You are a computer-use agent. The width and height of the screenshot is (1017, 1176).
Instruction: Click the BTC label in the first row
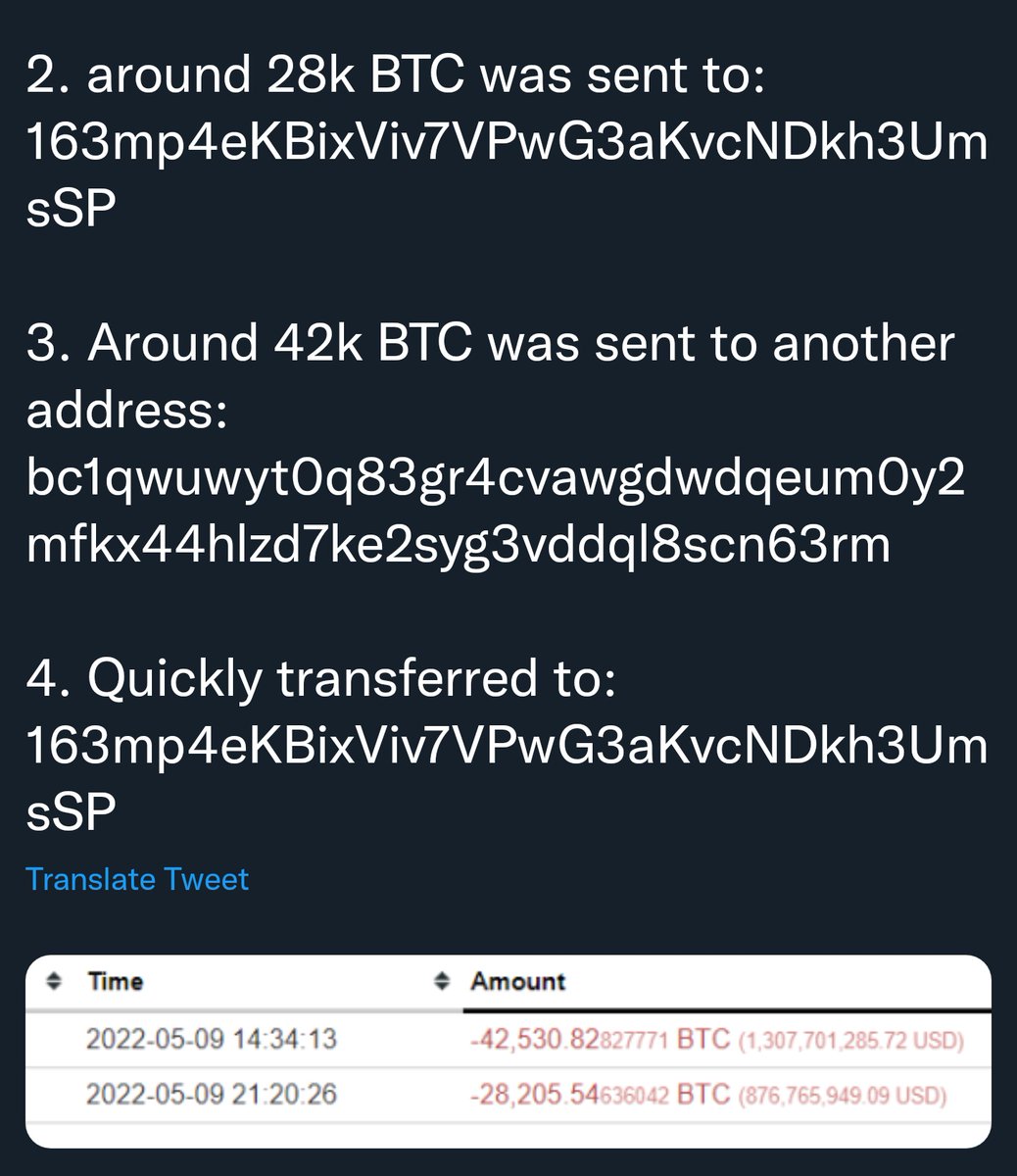[703, 1038]
